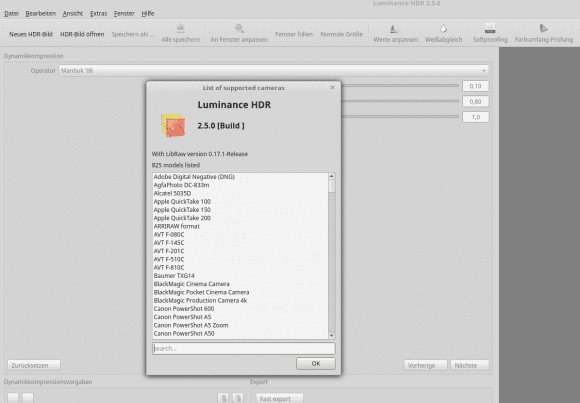Click the Alle speichern toolbar icon

click(181, 28)
